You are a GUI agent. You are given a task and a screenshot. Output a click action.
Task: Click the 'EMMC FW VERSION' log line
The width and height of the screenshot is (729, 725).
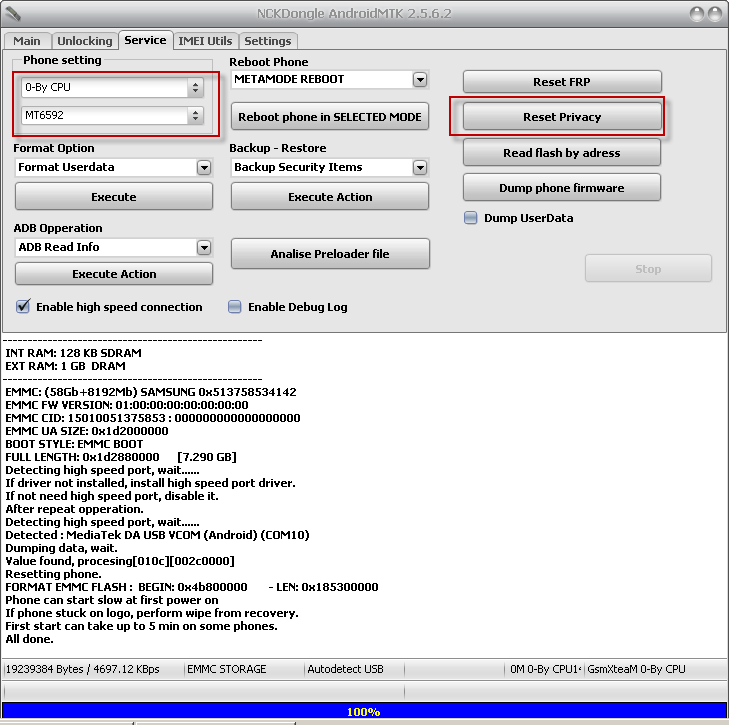click(x=127, y=405)
